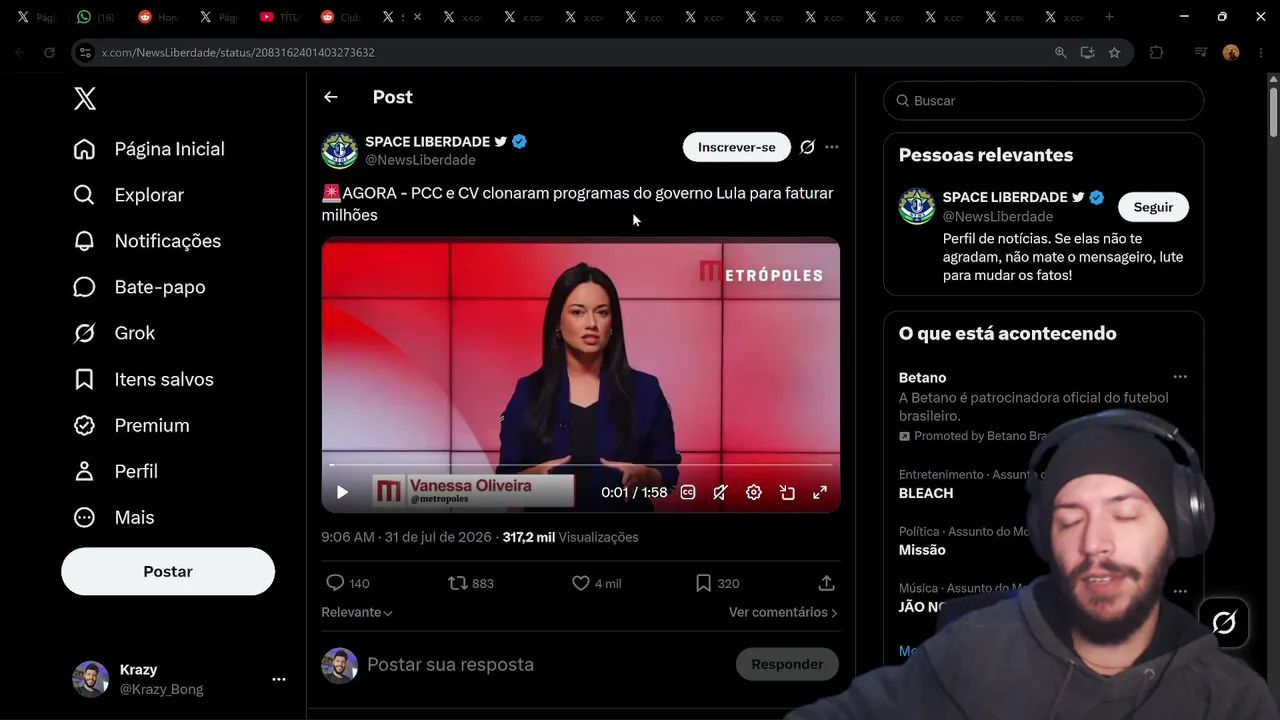
Task: Click the reply icon showing 140
Action: pos(347,583)
